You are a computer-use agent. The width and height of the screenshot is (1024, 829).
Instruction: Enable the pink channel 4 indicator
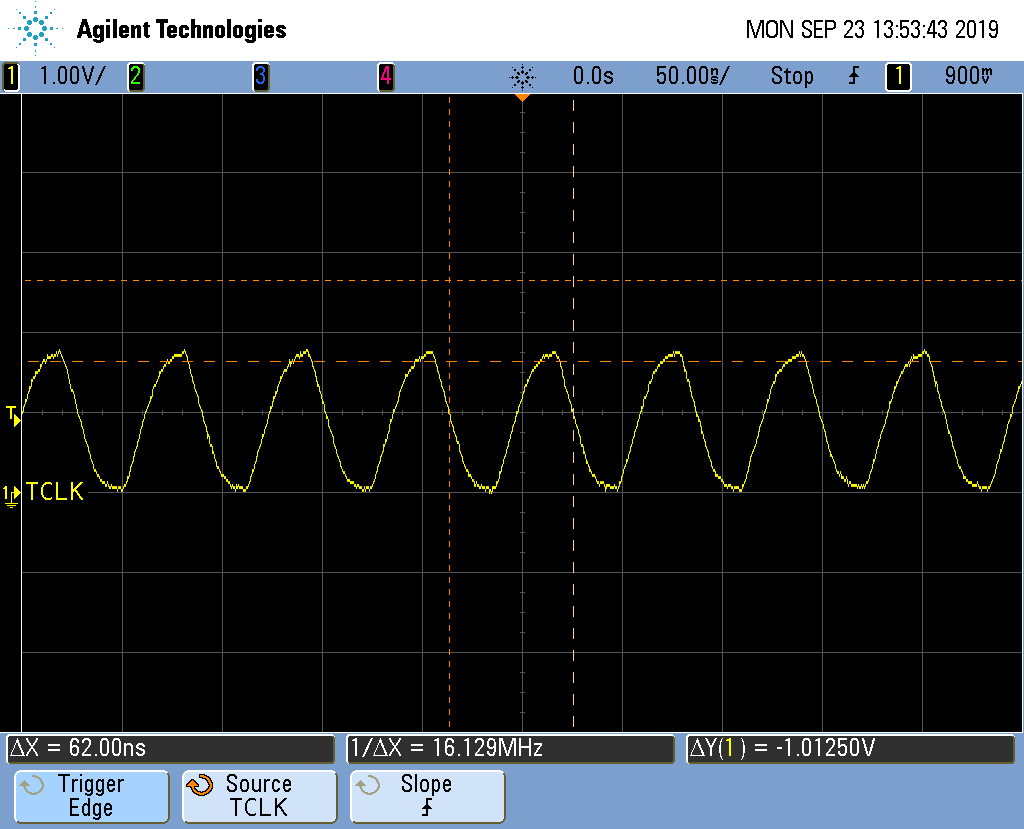tap(385, 76)
